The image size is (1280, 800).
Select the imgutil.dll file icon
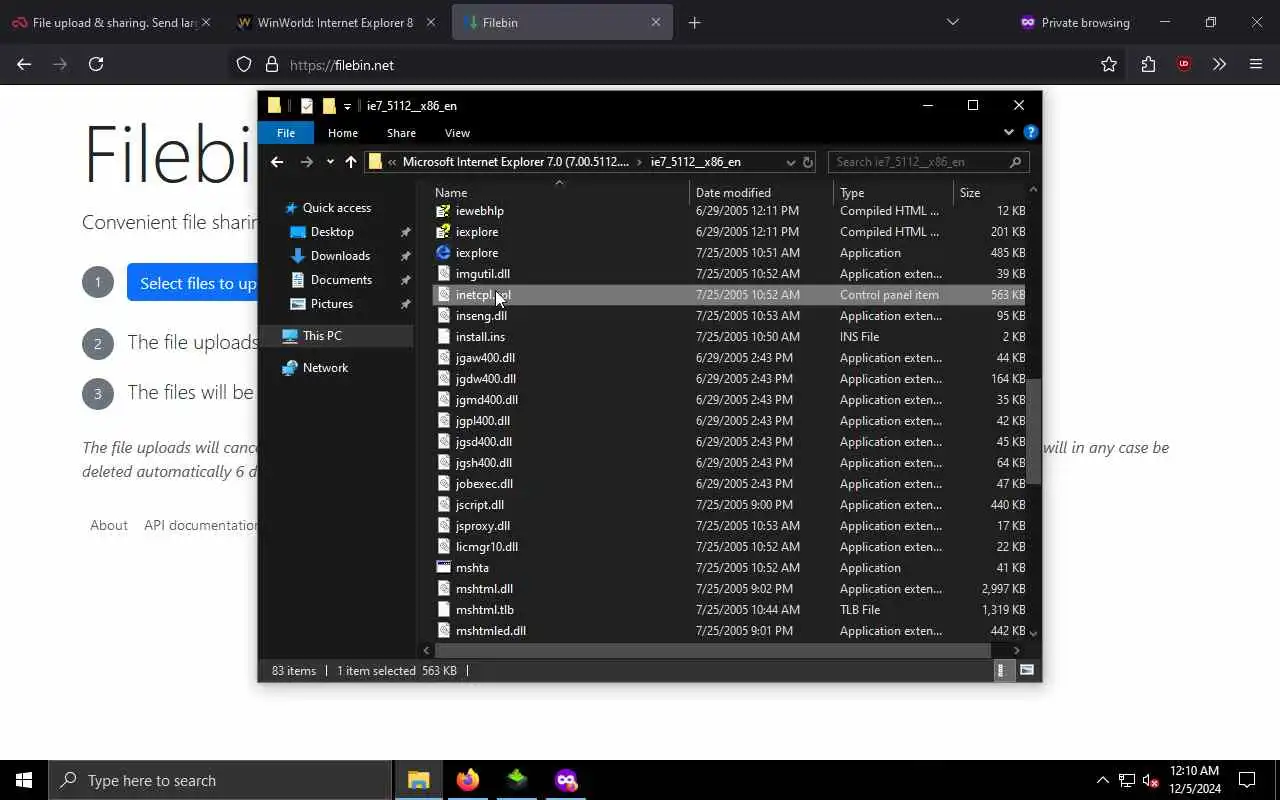click(444, 274)
